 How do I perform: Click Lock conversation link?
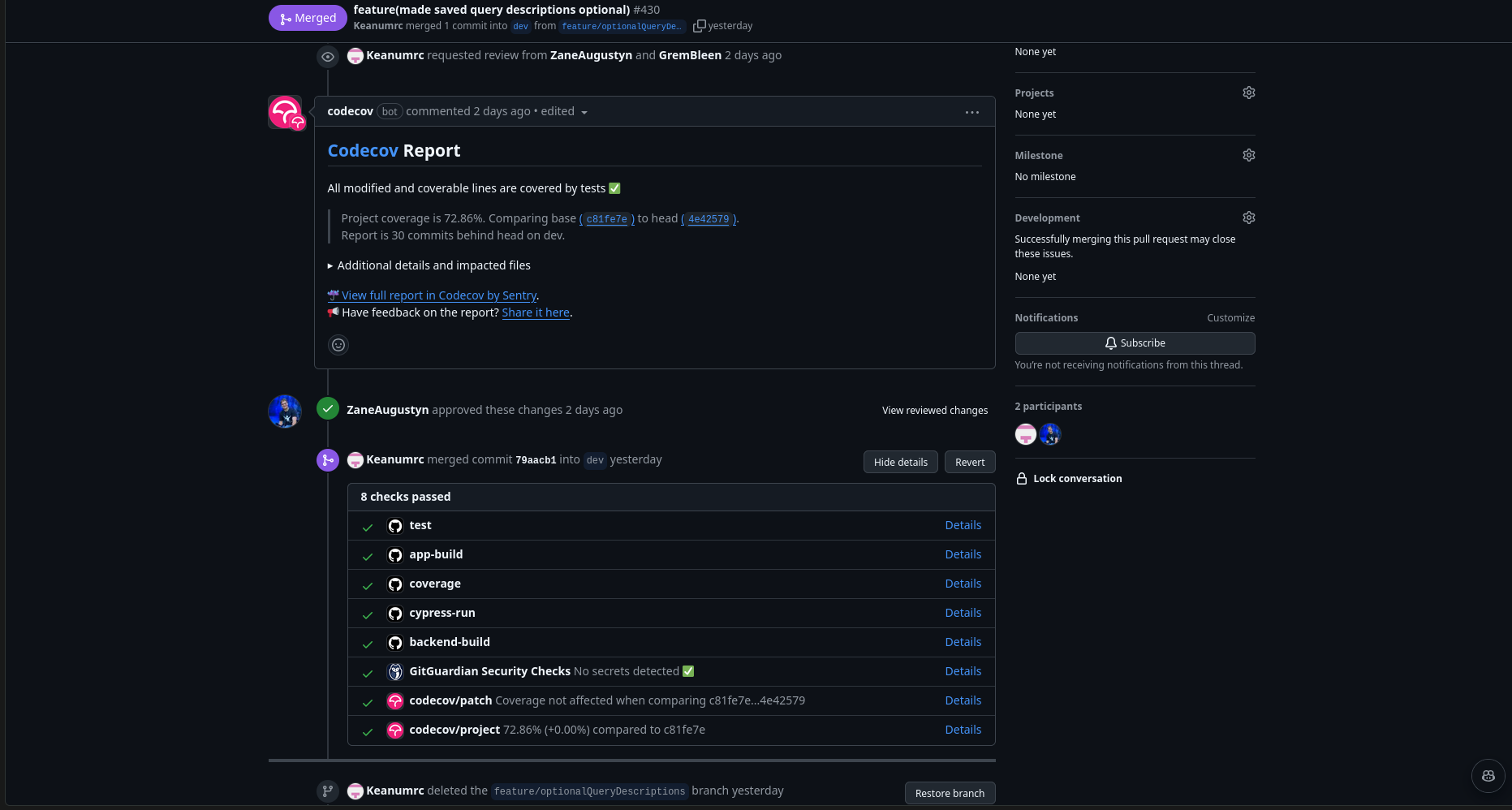(1077, 479)
